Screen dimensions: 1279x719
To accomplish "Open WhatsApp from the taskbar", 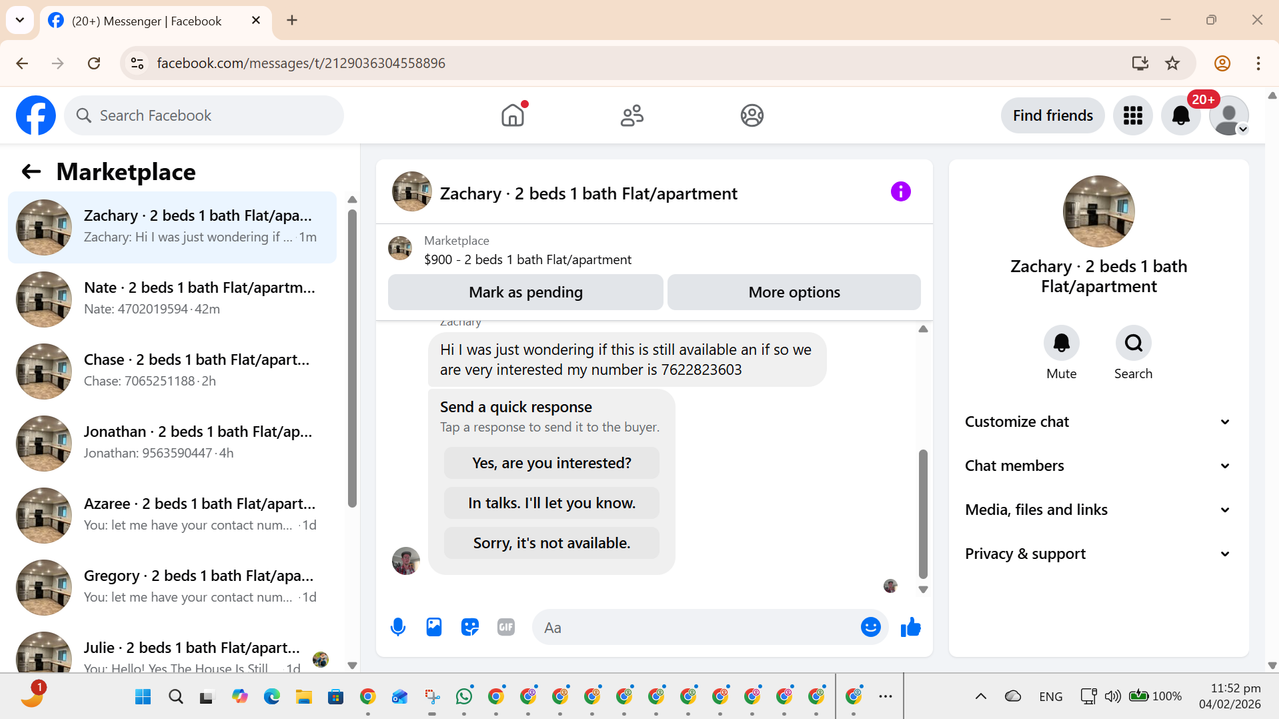I will 464,696.
